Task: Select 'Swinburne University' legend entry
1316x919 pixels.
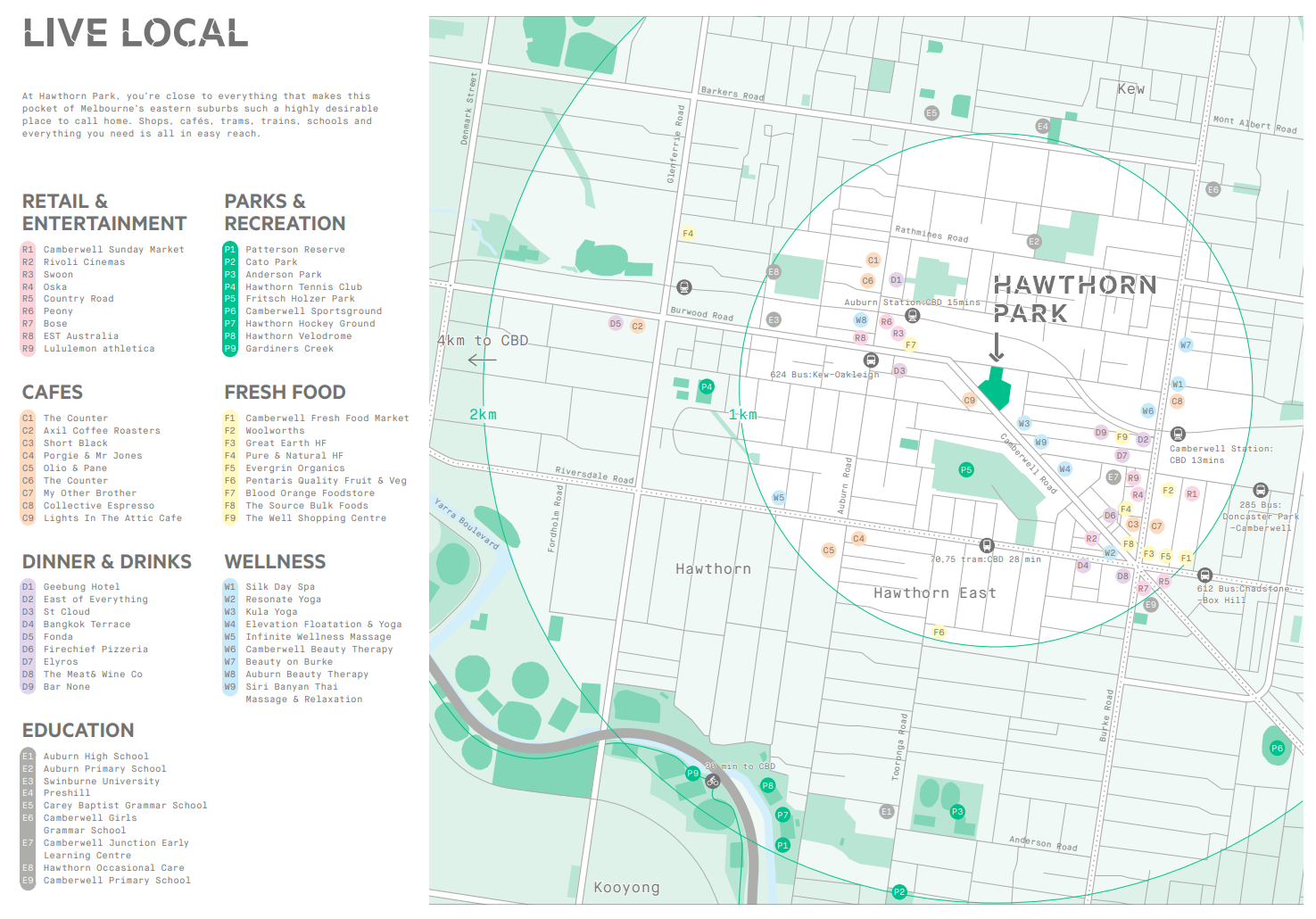Action: pyautogui.click(x=102, y=782)
